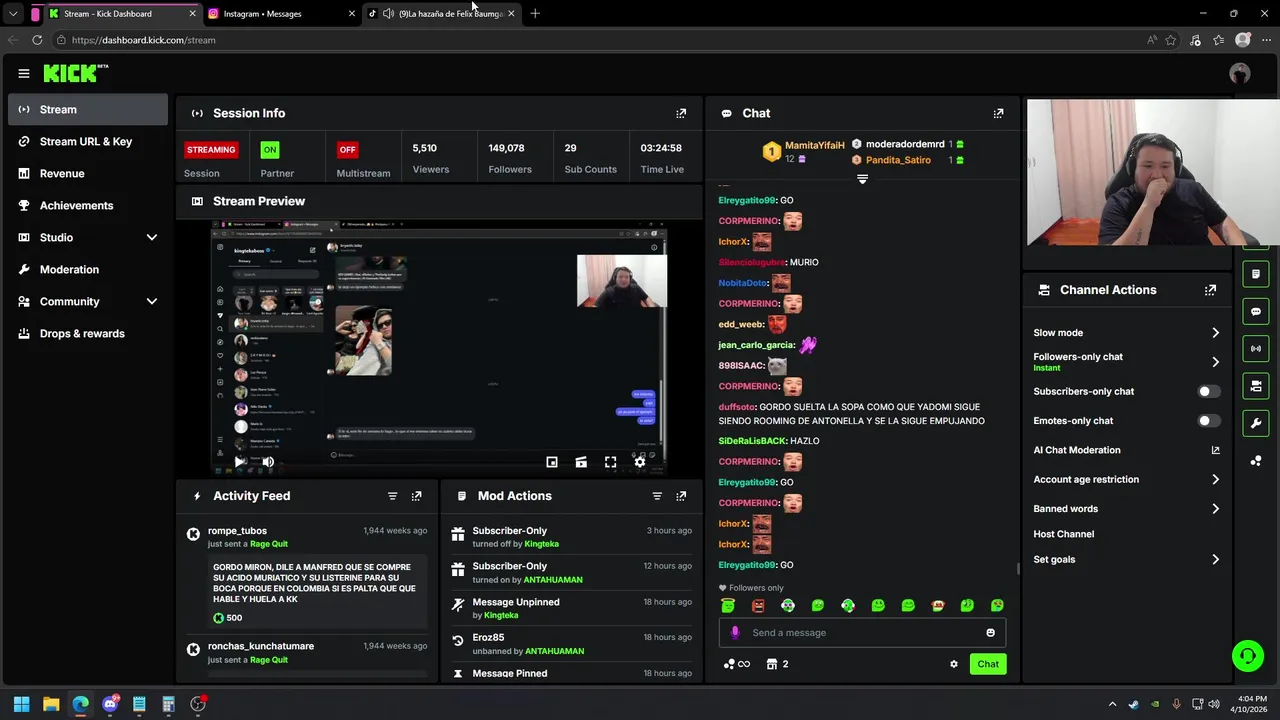This screenshot has height=720, width=1280.
Task: Insert the red angry emote
Action: point(758,605)
